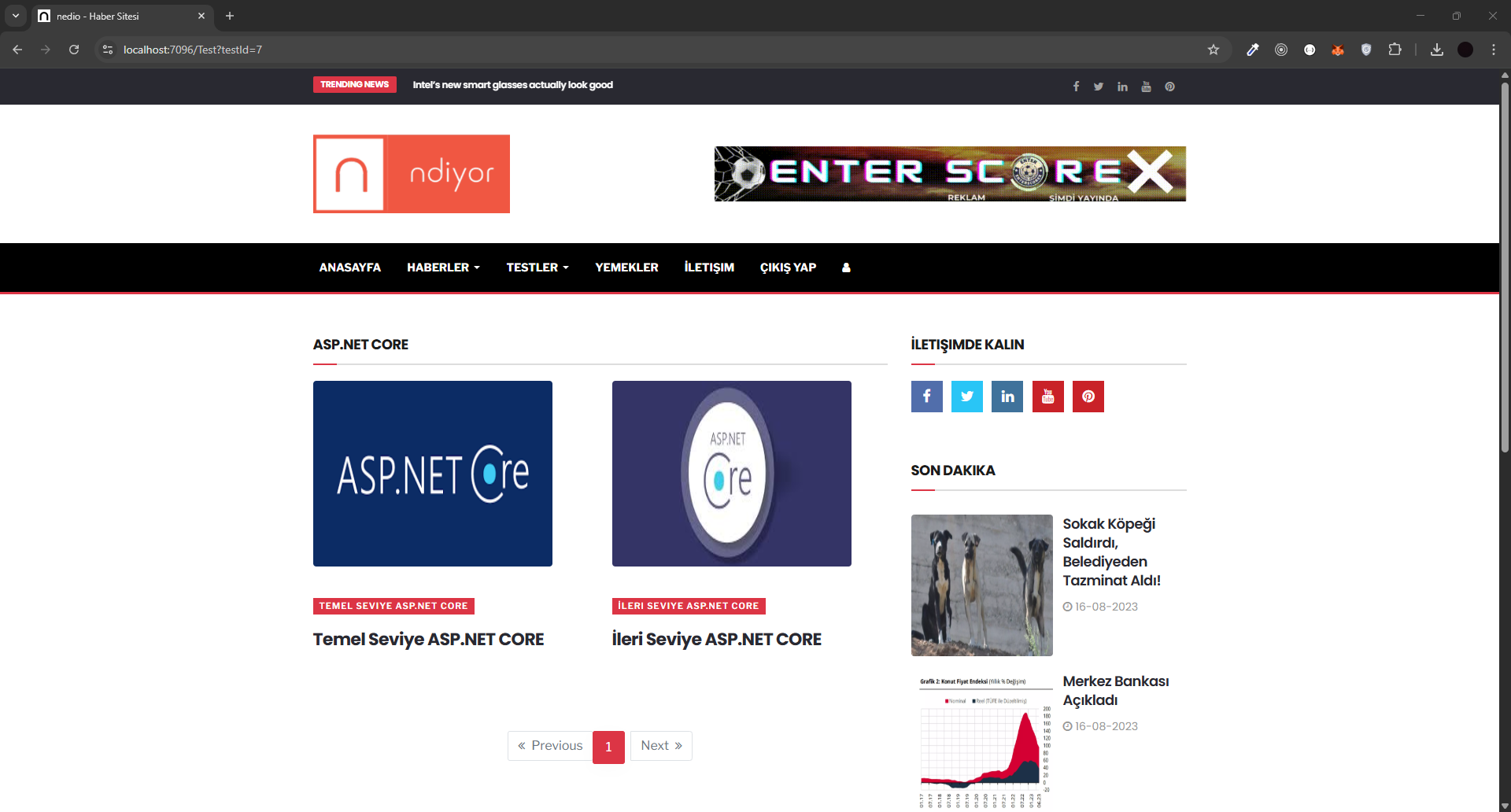Viewport: 1511px width, 812px height.
Task: Bookmark this page with the star icon
Action: [x=1213, y=50]
